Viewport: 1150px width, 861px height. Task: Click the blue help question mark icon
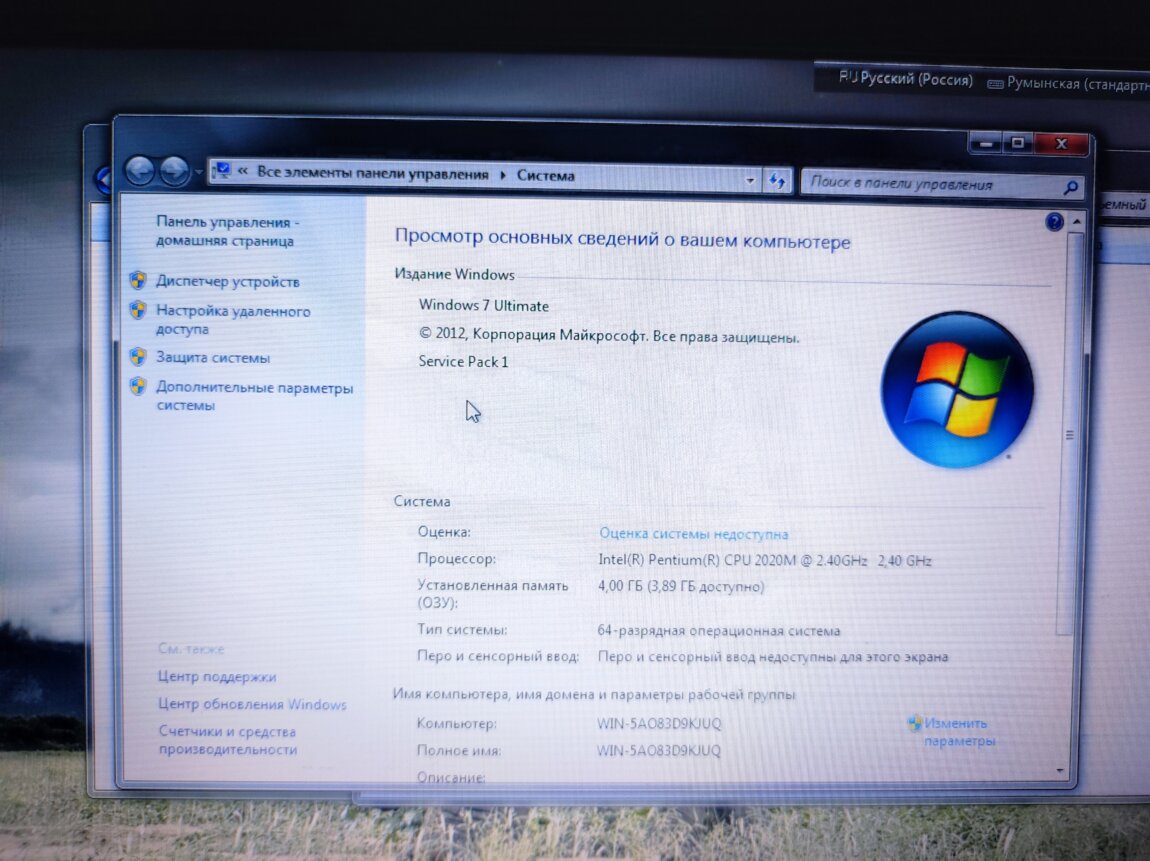pos(1054,222)
